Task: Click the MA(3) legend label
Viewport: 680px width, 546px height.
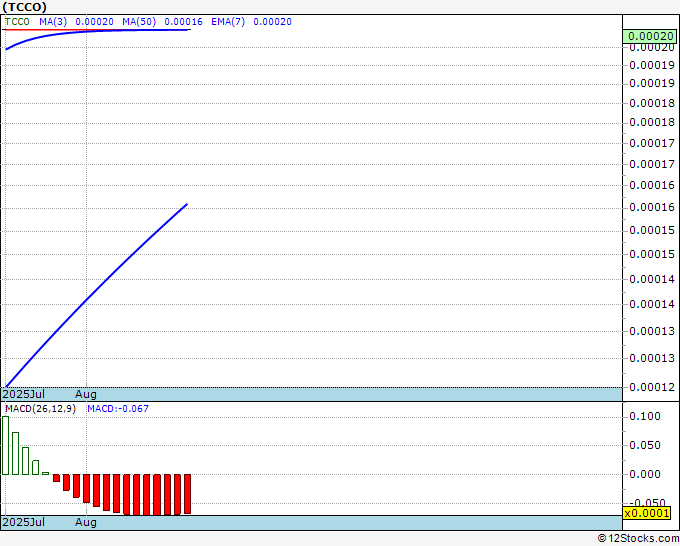Action: [53, 22]
